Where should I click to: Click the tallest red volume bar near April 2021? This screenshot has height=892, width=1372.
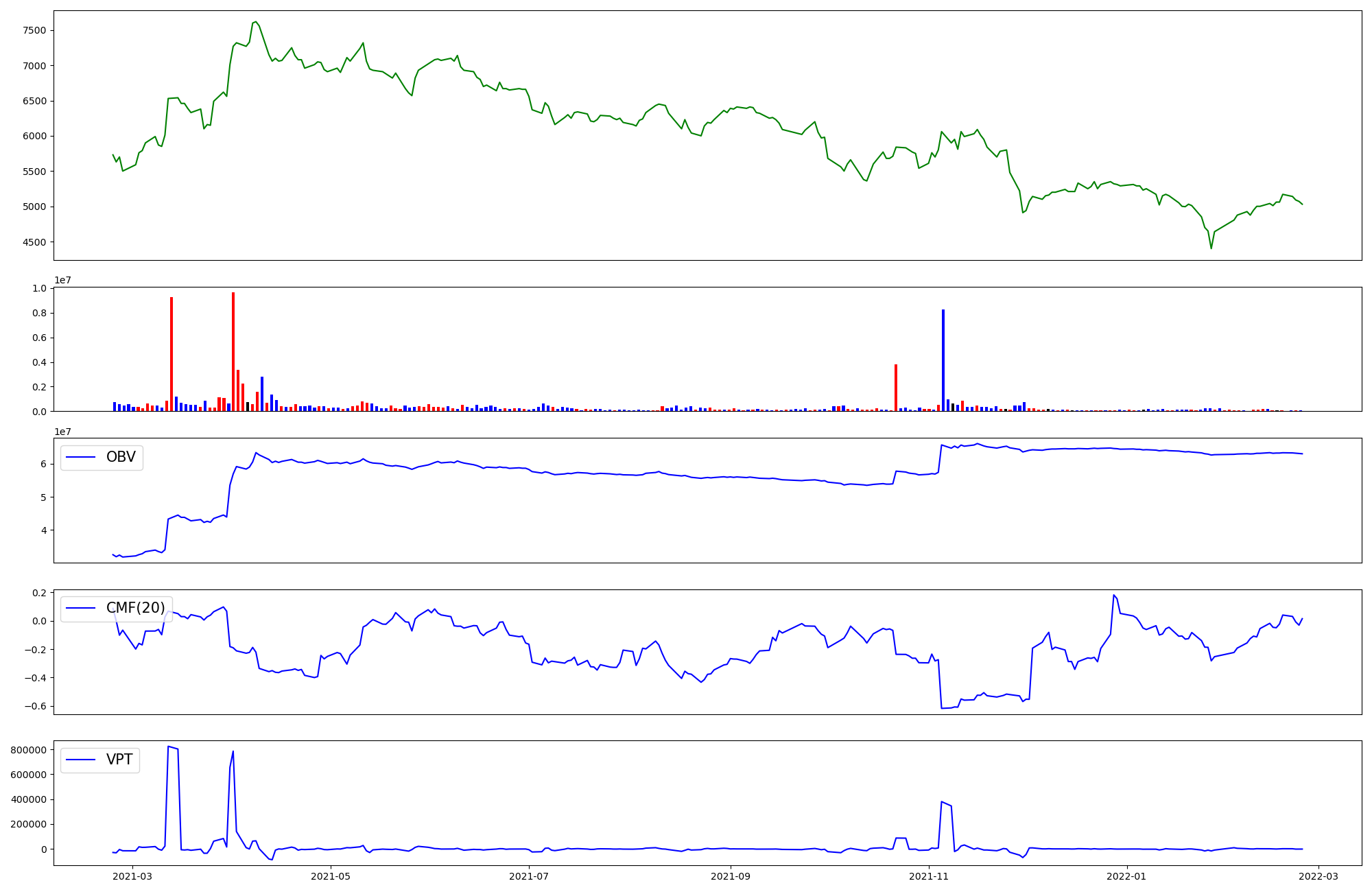(233, 351)
